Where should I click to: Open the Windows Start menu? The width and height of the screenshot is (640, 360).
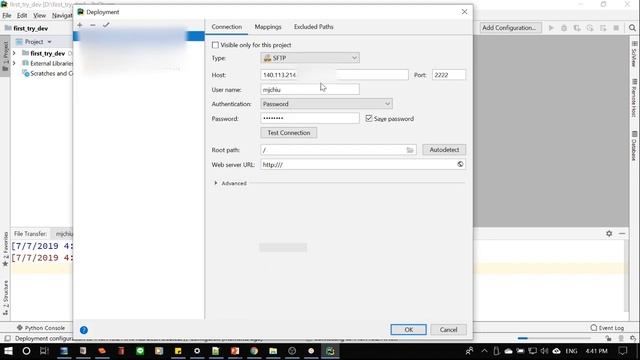coord(8,351)
